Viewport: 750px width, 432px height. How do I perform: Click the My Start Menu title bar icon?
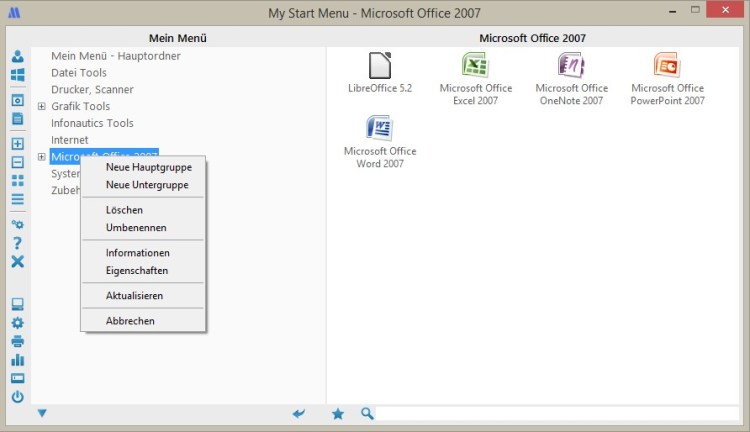pyautogui.click(x=14, y=12)
